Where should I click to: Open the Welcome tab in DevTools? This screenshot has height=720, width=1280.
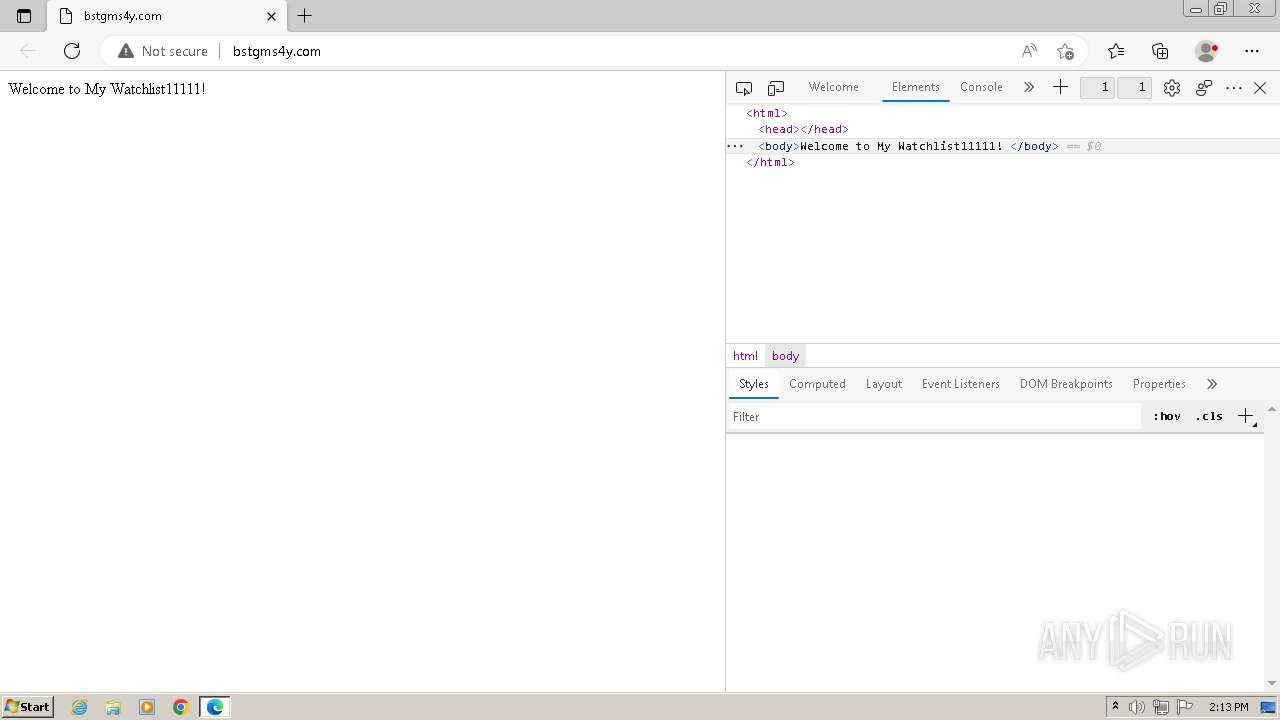pyautogui.click(x=834, y=87)
